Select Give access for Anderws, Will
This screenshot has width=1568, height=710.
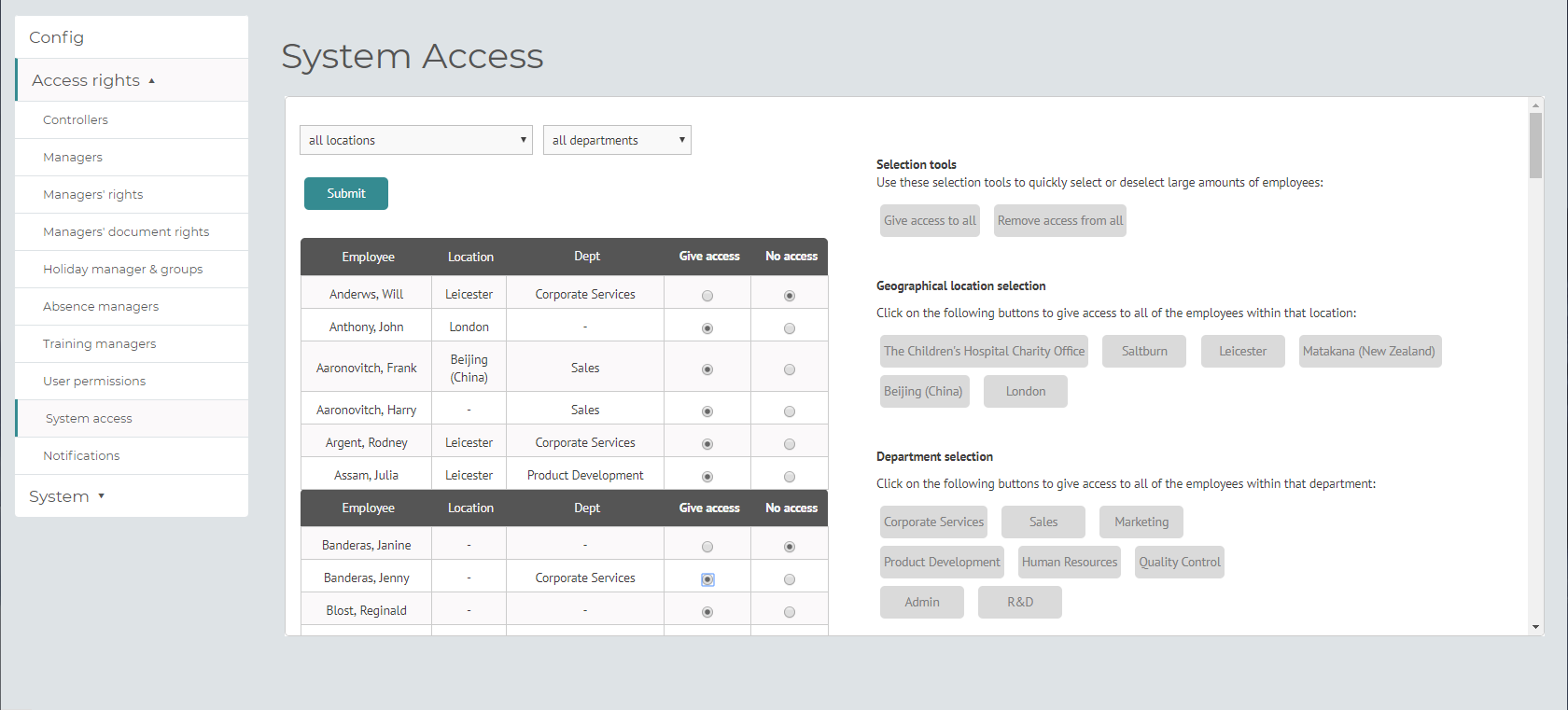coord(707,296)
